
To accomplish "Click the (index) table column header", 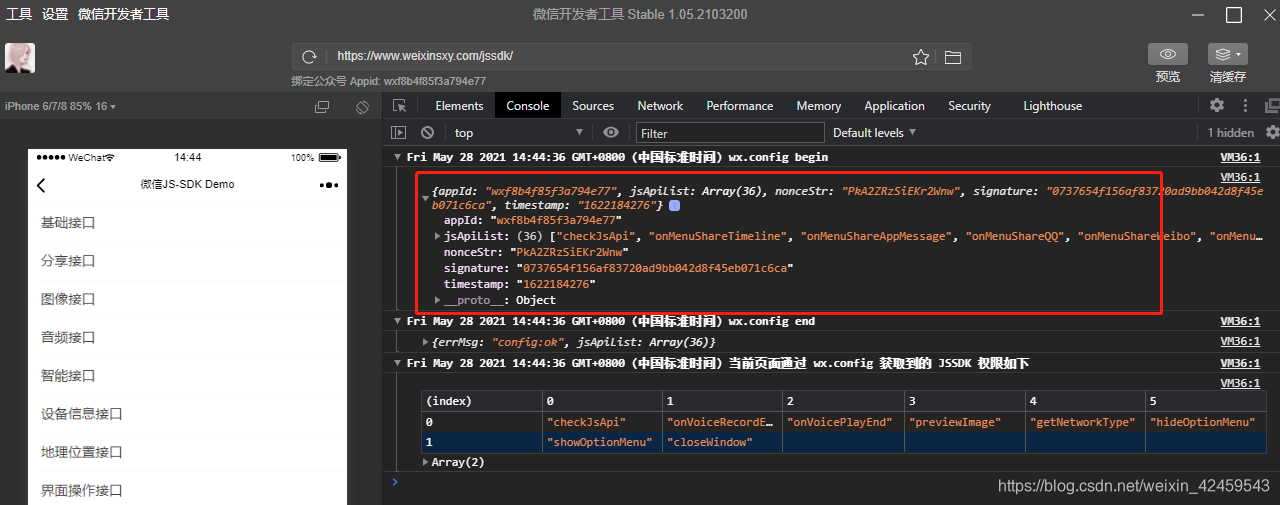I will click(x=482, y=401).
